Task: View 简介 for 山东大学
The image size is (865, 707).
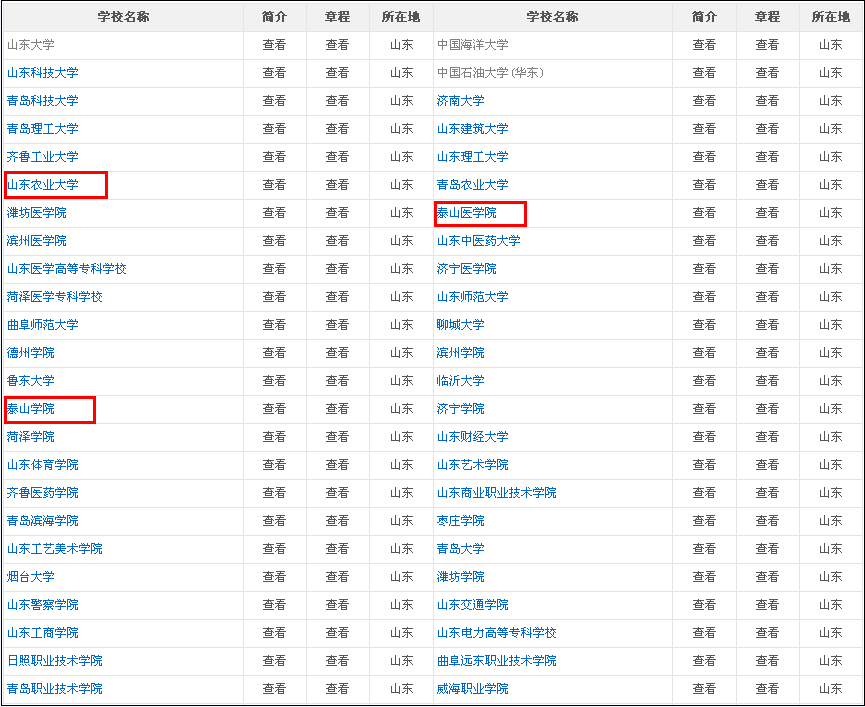Action: pos(274,45)
